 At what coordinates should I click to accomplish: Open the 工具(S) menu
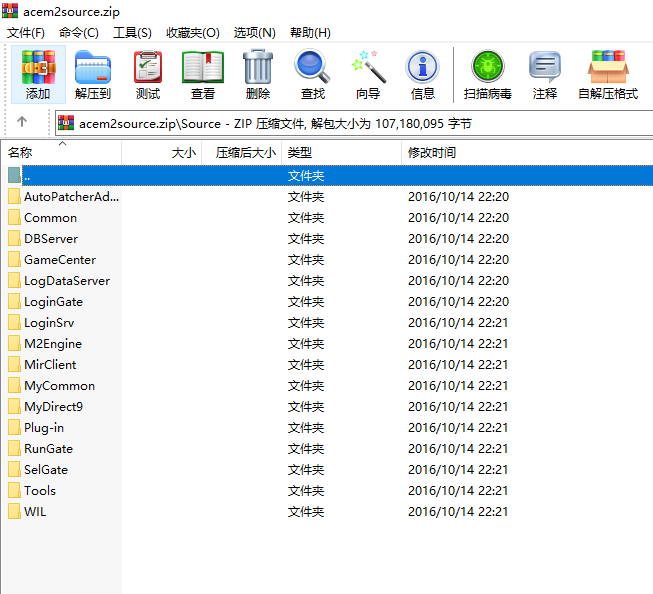tap(132, 33)
